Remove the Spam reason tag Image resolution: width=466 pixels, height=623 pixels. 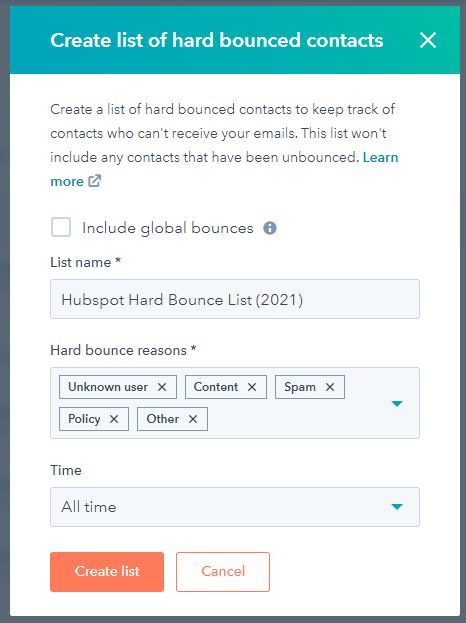click(x=330, y=387)
